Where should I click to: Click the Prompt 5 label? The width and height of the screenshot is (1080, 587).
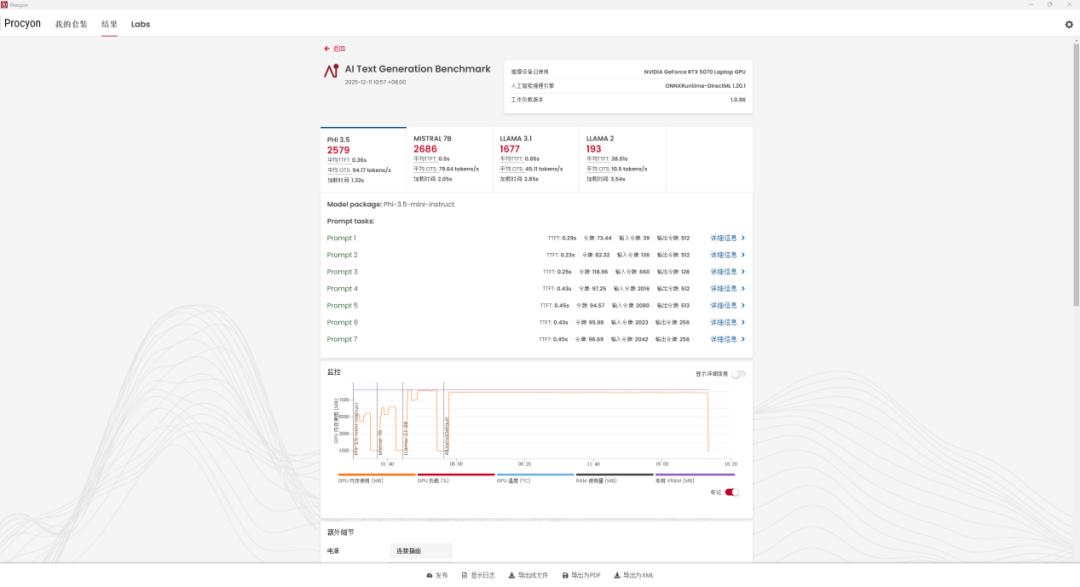tap(342, 305)
